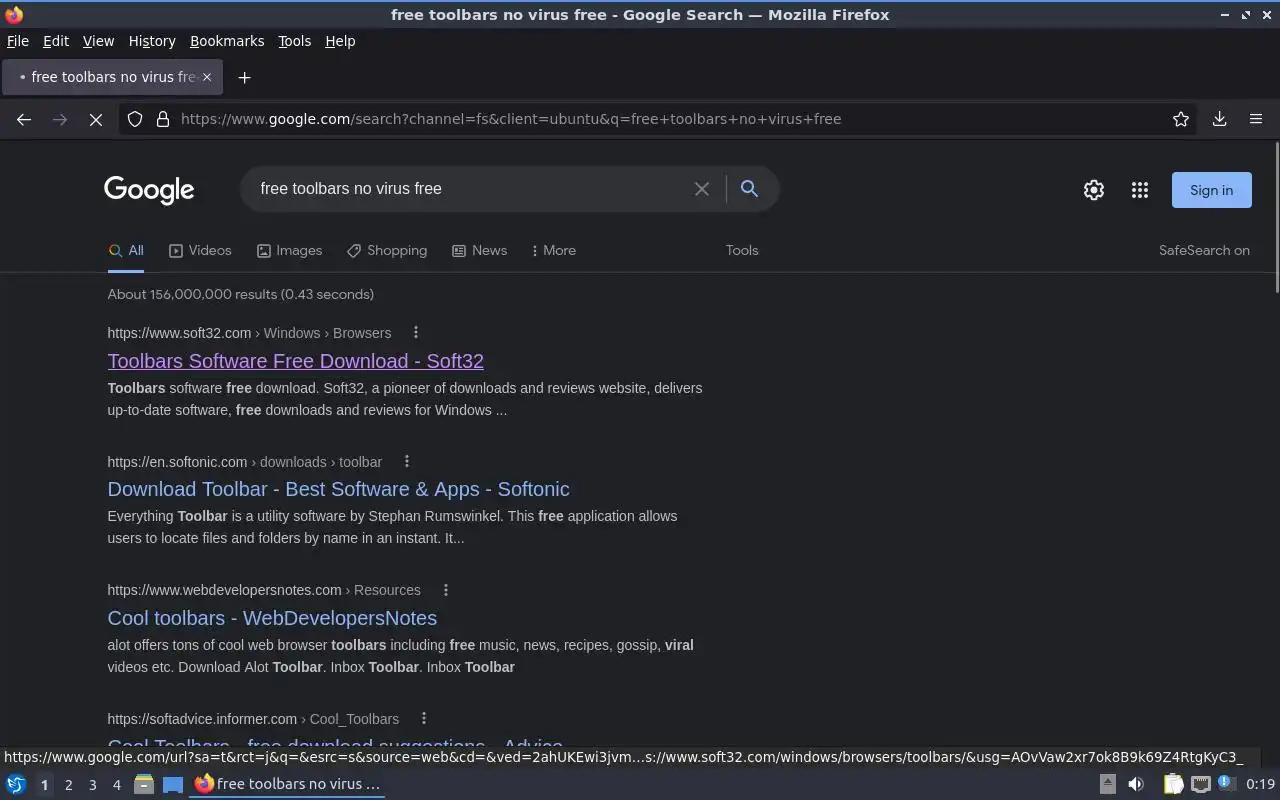Open options for the Softonic result

pos(407,462)
